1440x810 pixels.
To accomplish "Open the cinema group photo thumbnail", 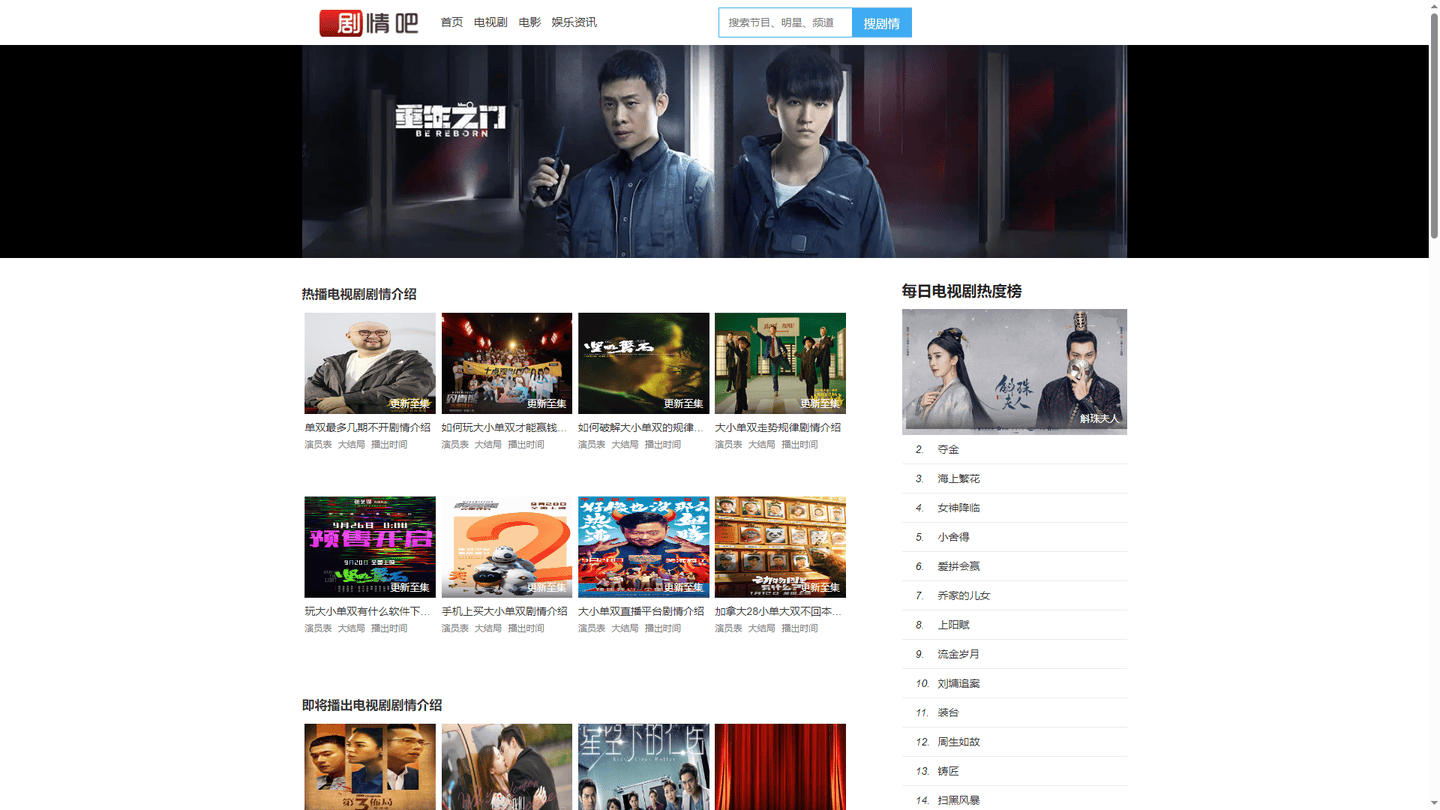I will tap(507, 363).
